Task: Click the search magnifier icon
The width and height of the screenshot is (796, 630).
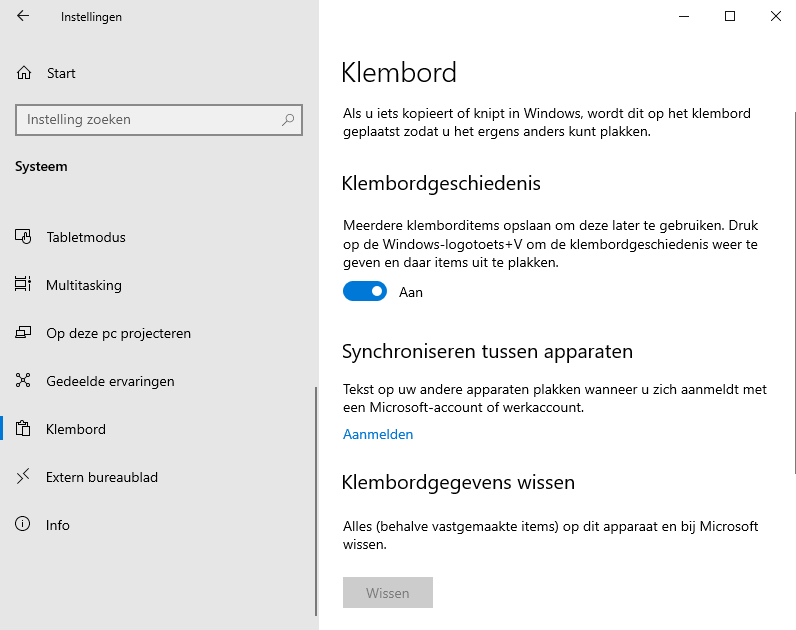Action: (288, 120)
